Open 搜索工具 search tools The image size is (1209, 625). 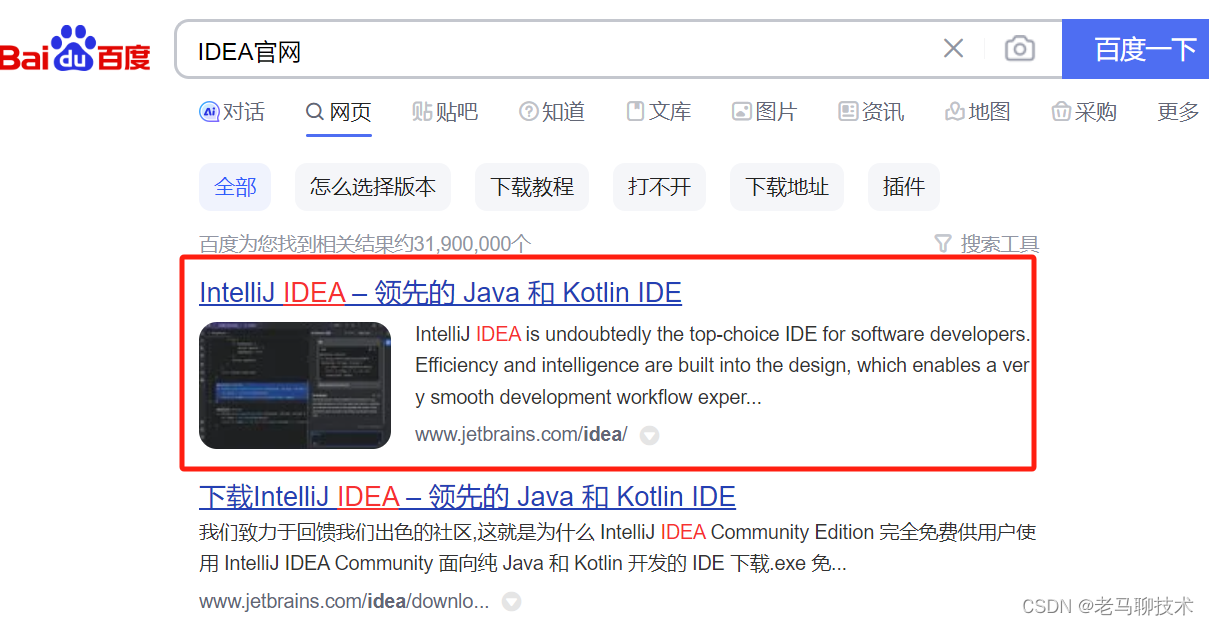[986, 244]
